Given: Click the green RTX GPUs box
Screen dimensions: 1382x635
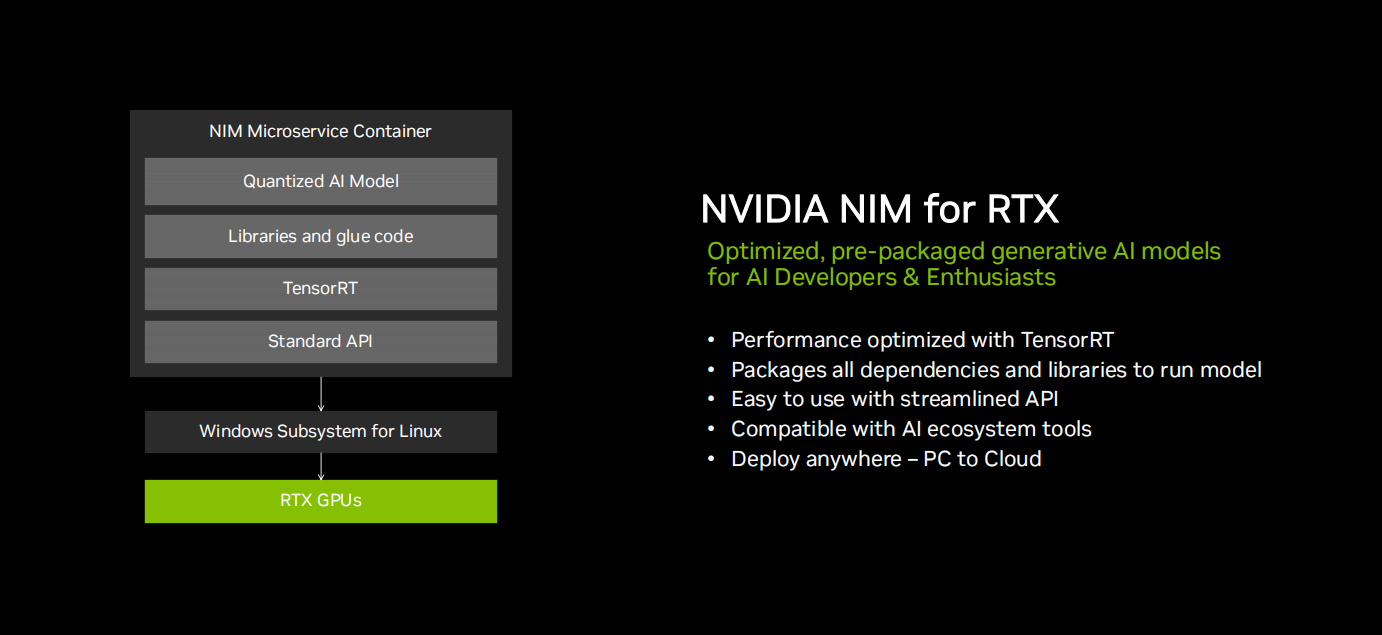Looking at the screenshot, I should (321, 501).
